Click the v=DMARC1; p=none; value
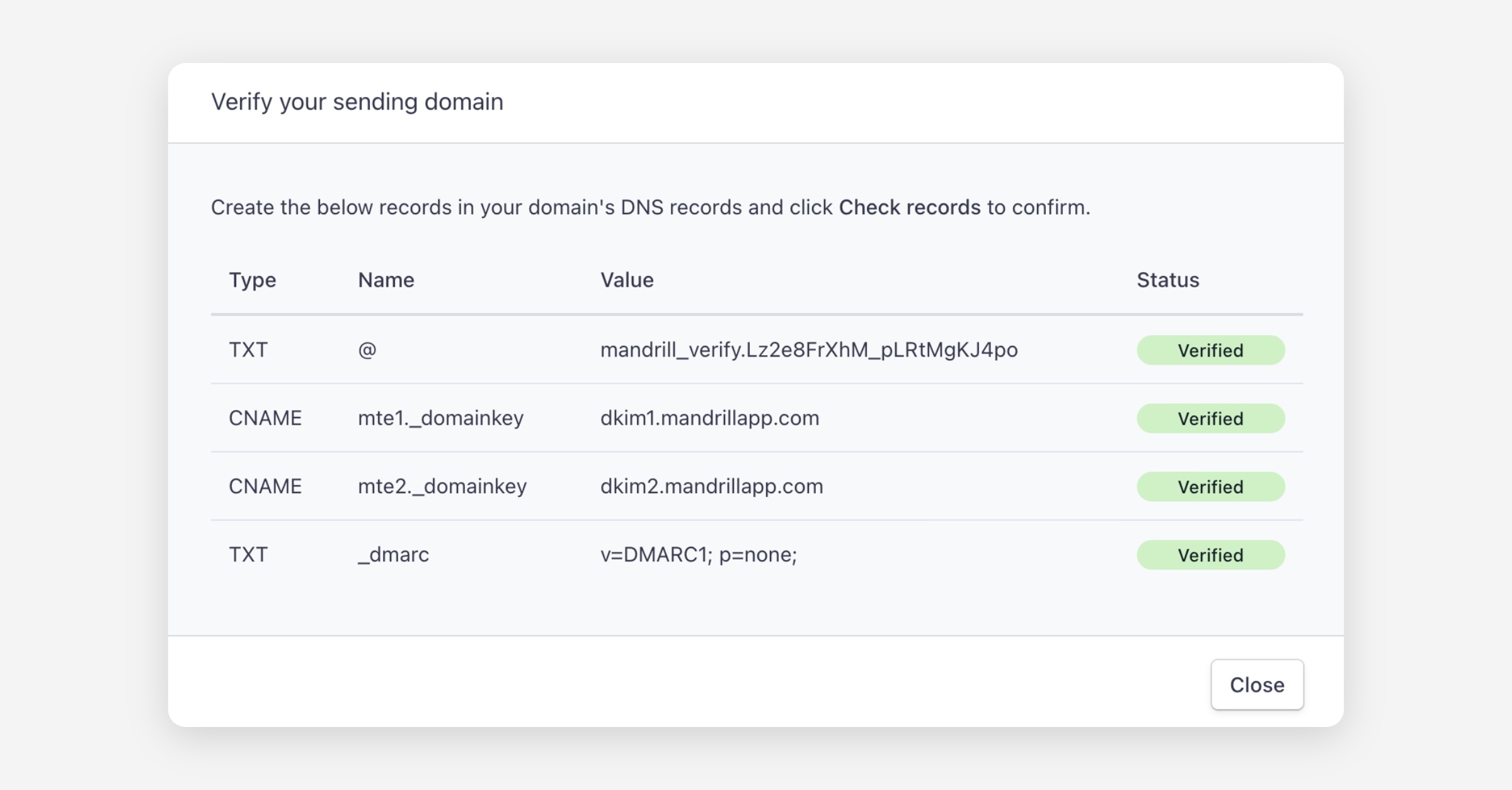The width and height of the screenshot is (1512, 790). pos(698,554)
